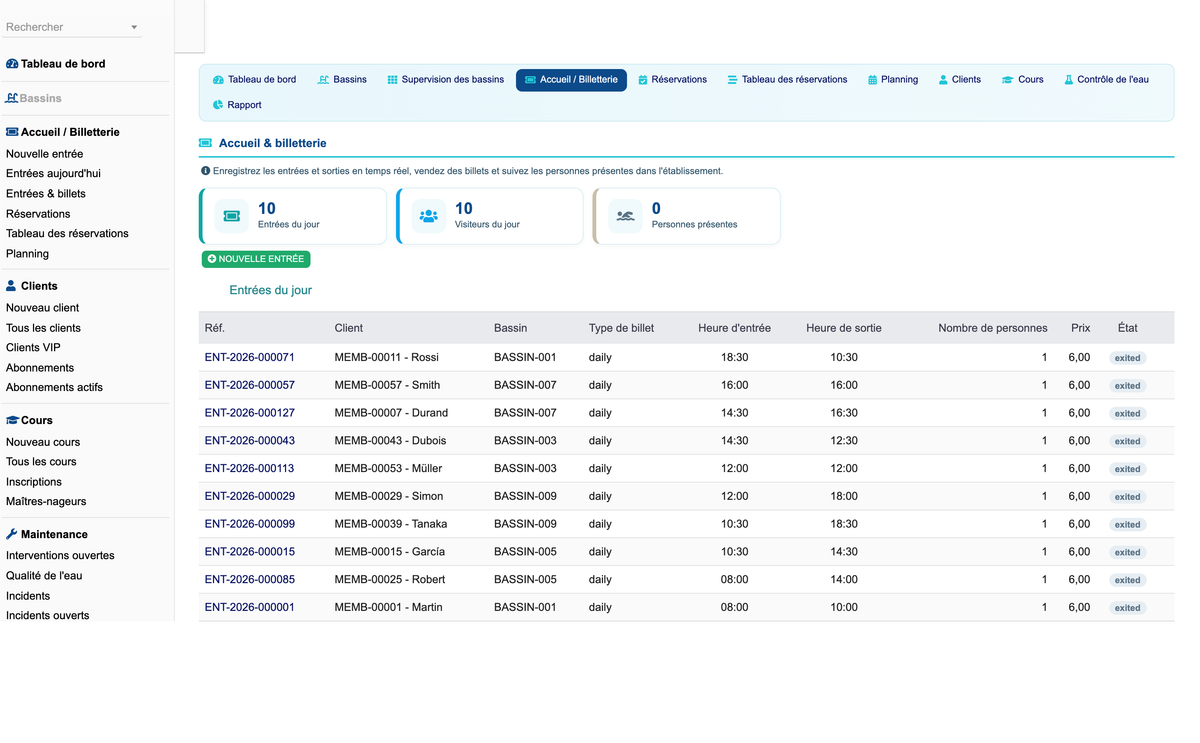
Task: Click the exited badge in the Rossi row
Action: click(x=1128, y=358)
